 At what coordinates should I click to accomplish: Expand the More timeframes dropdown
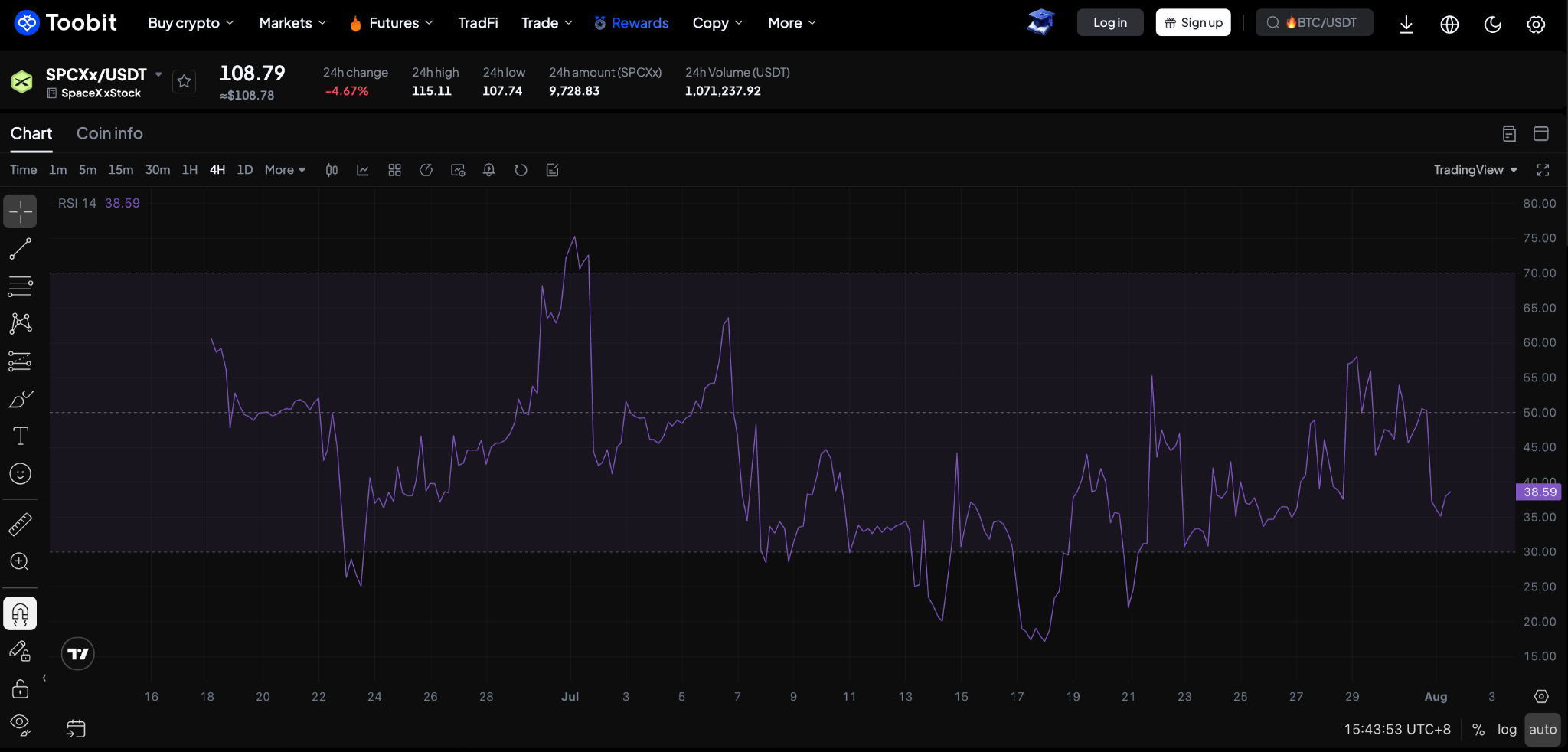point(285,170)
